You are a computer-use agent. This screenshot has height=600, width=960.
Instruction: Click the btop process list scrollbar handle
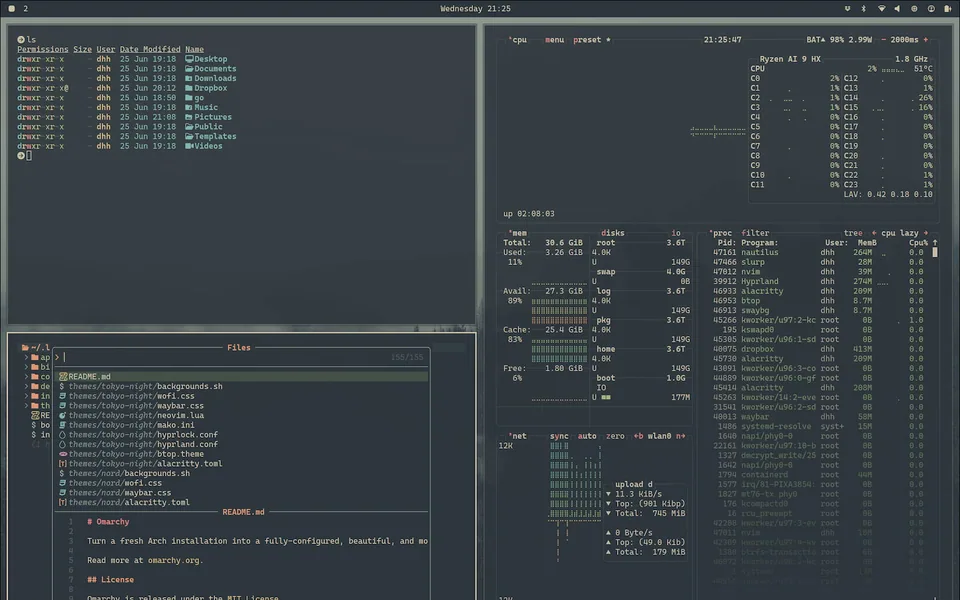click(x=935, y=252)
